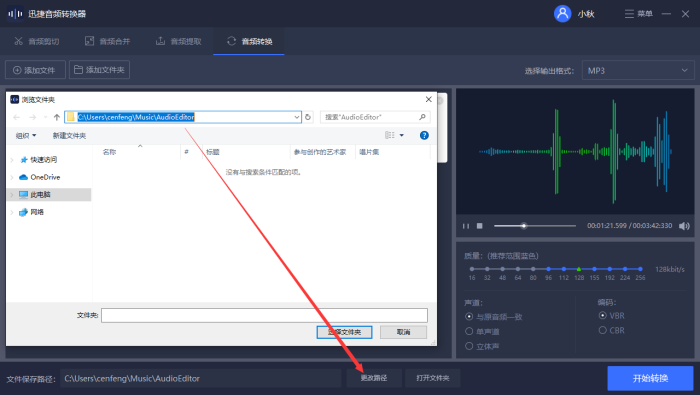
Task: Click the 添加文件夹 button
Action: point(99,70)
